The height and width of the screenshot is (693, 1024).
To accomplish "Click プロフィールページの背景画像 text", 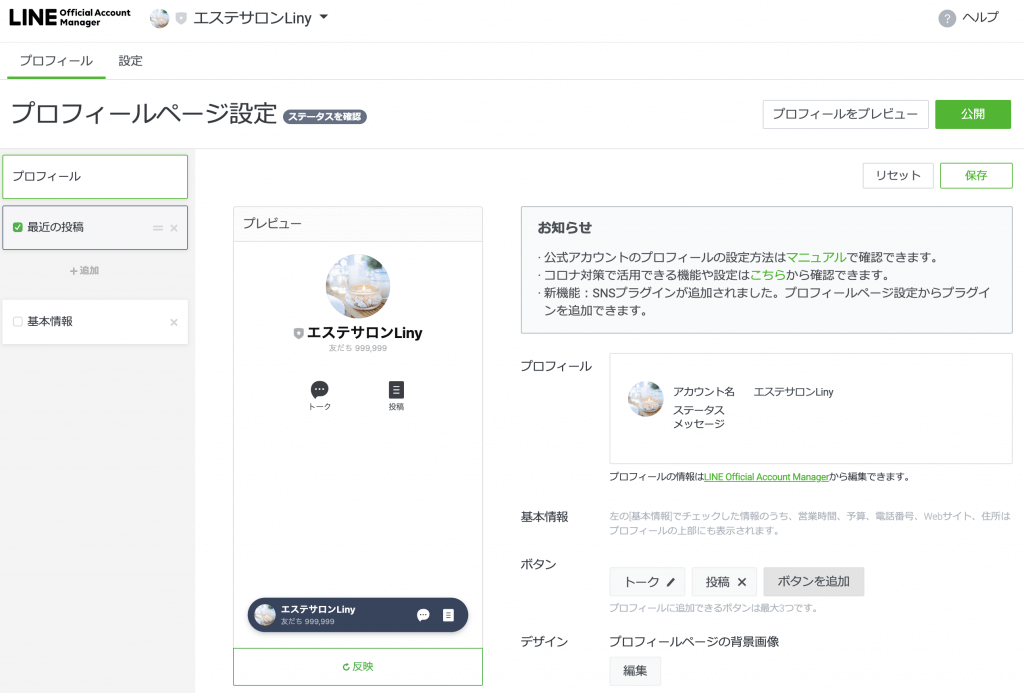I will 694,641.
